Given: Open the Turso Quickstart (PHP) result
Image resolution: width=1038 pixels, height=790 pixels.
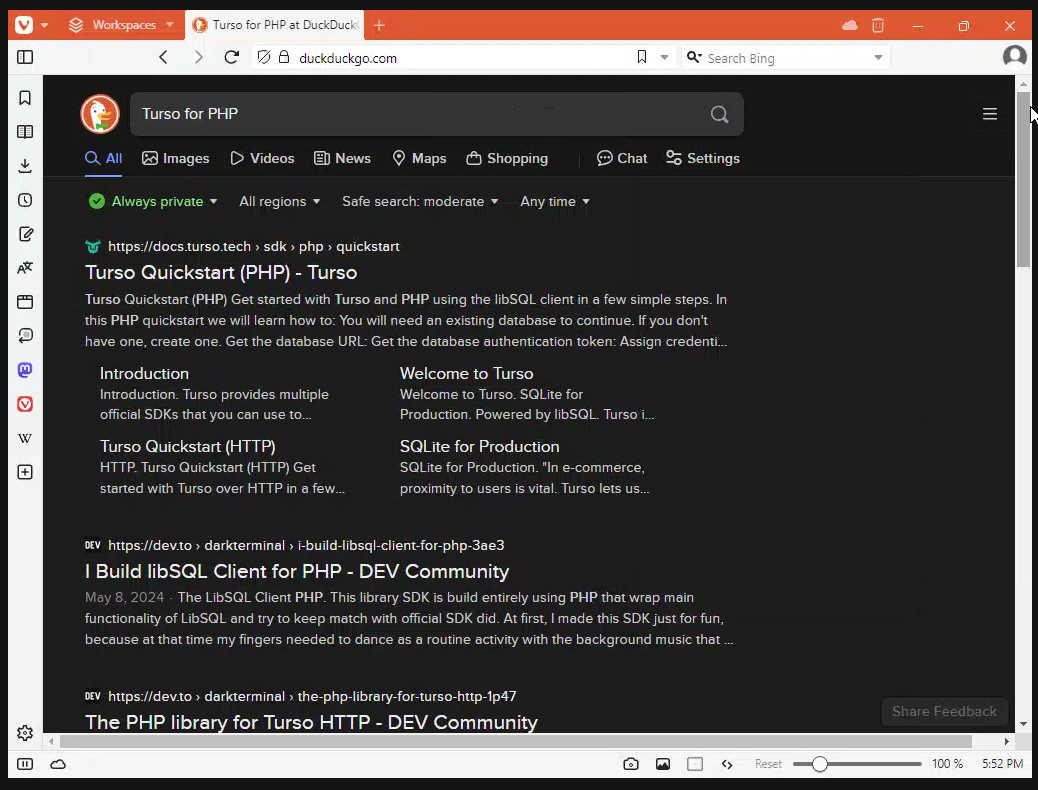Looking at the screenshot, I should (220, 272).
